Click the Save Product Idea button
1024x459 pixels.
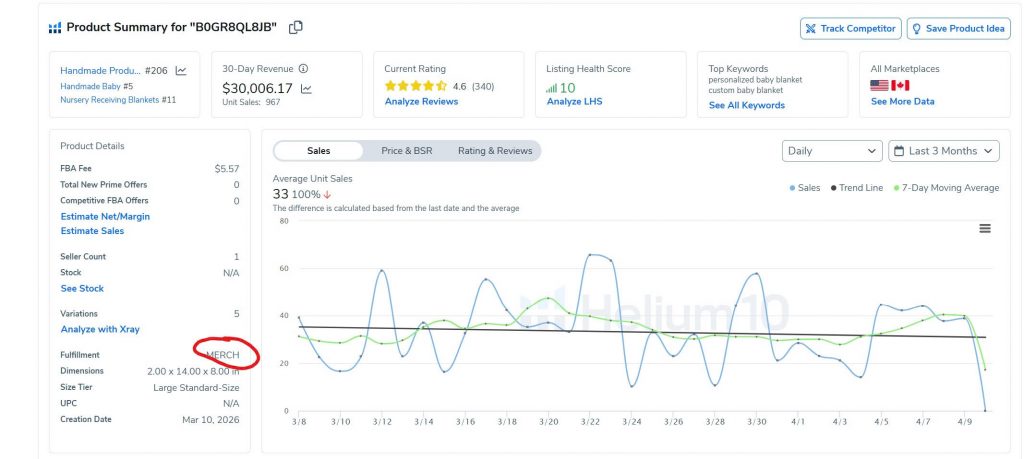coord(958,28)
